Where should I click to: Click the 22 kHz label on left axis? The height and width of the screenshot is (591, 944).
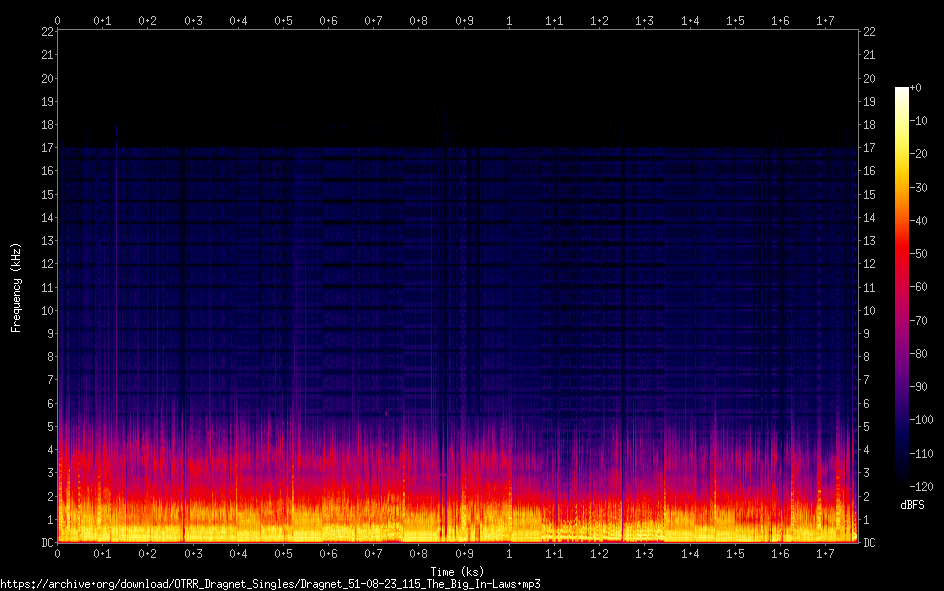pos(46,32)
